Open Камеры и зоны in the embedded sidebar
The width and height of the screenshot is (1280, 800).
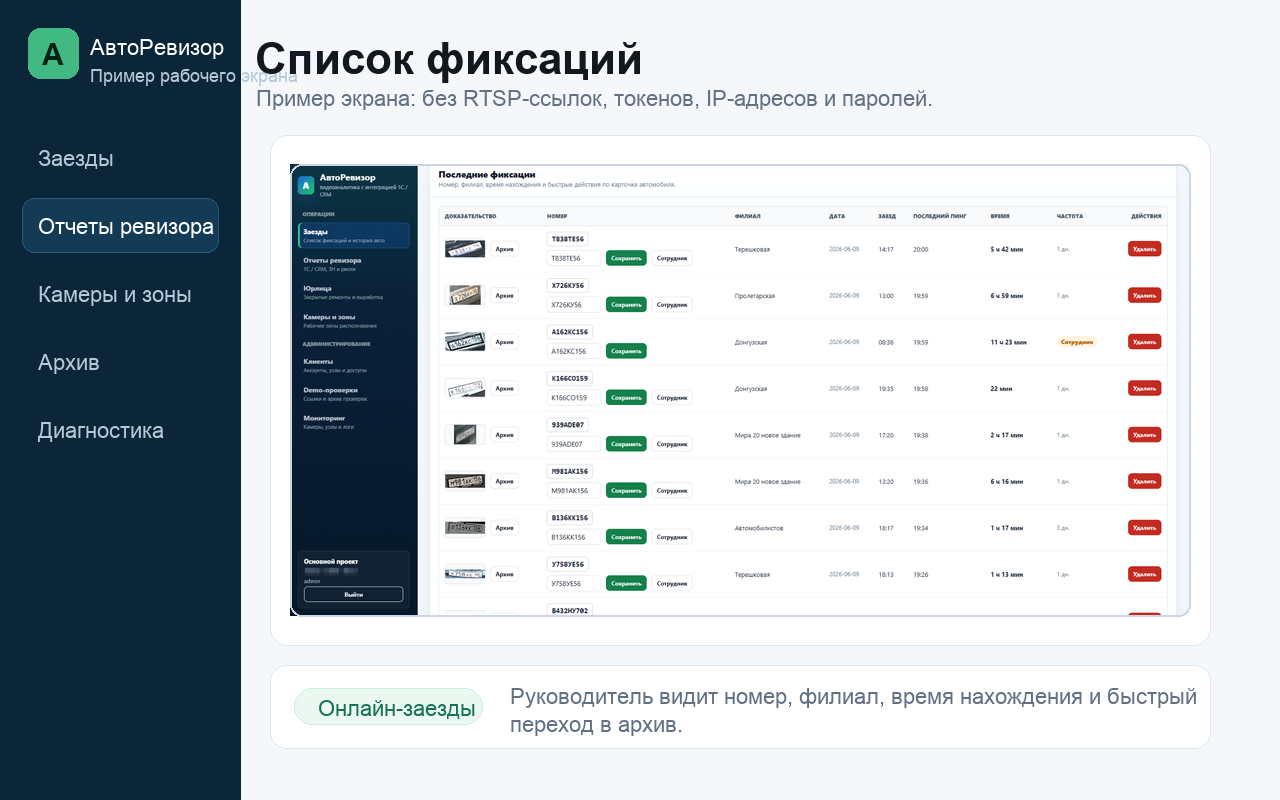coord(354,320)
